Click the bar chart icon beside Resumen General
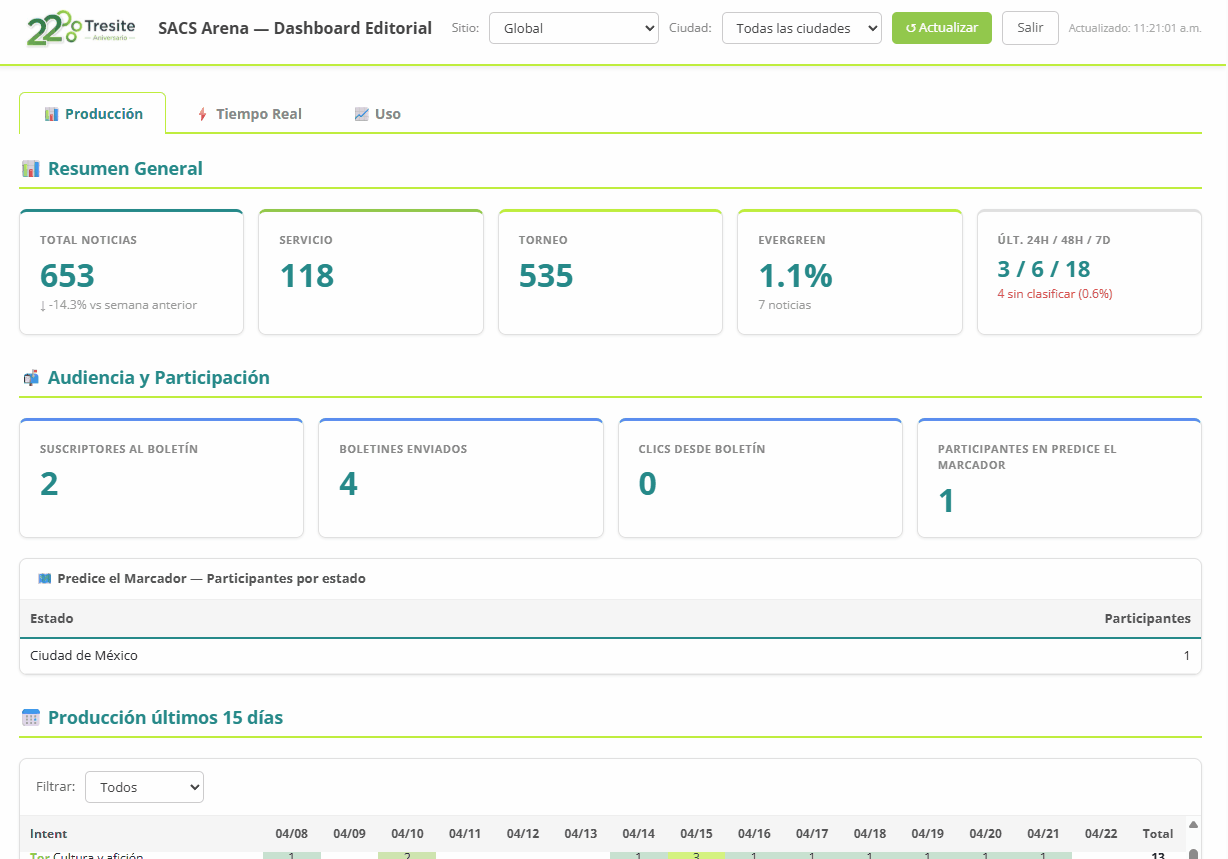 [x=31, y=169]
